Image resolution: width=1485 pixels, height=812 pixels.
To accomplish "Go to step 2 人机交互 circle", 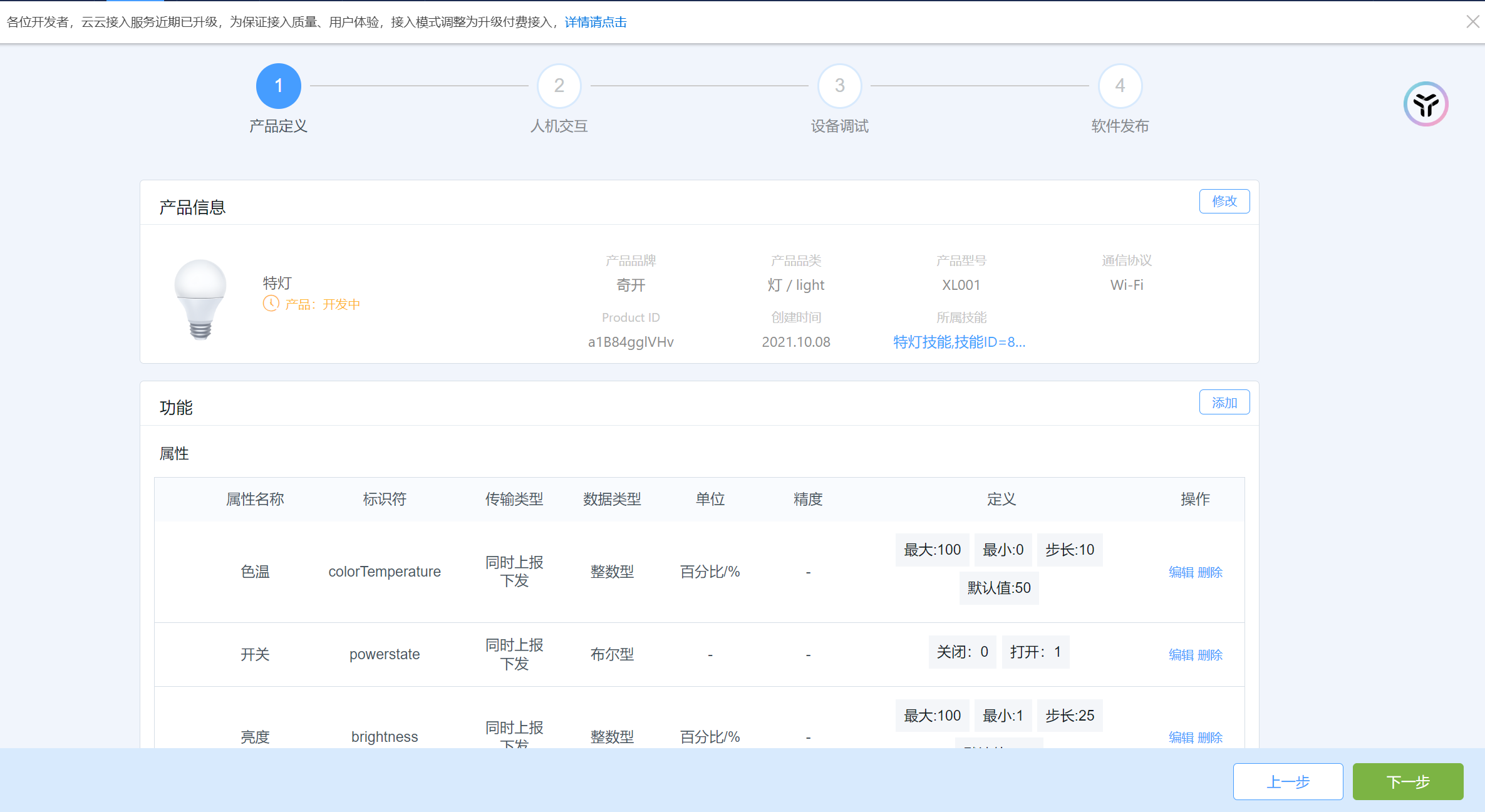I will 559,86.
